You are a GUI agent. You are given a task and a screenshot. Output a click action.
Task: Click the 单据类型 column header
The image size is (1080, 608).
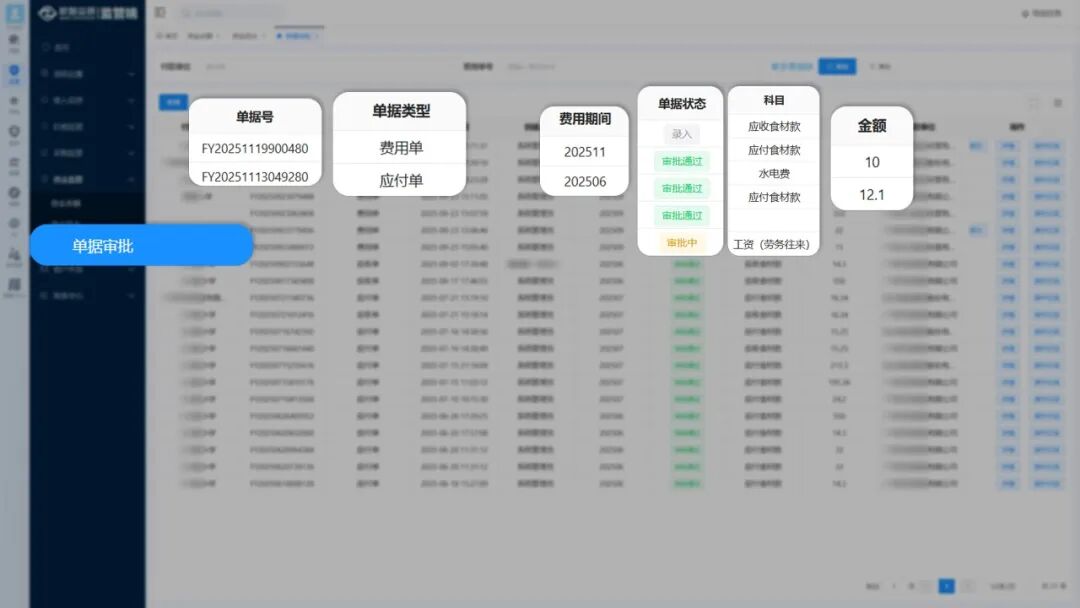[x=400, y=111]
